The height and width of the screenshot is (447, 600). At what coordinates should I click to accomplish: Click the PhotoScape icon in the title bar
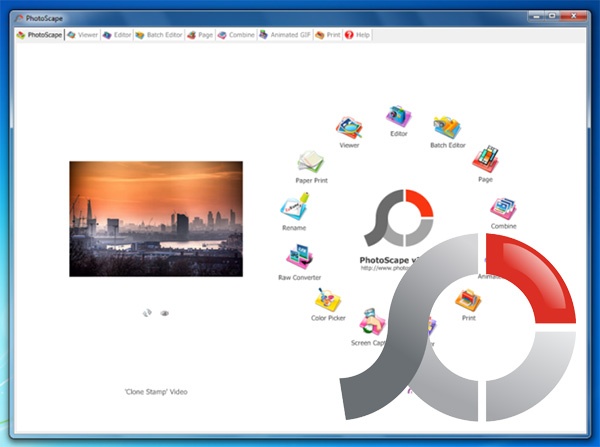point(19,18)
